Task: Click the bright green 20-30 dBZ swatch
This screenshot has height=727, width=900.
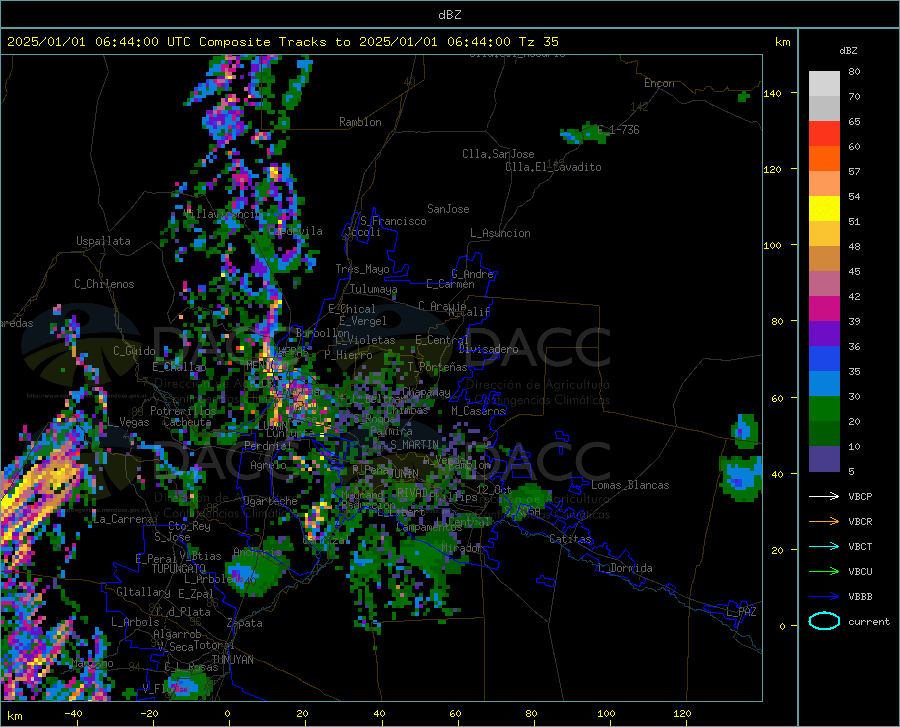Action: pos(824,409)
